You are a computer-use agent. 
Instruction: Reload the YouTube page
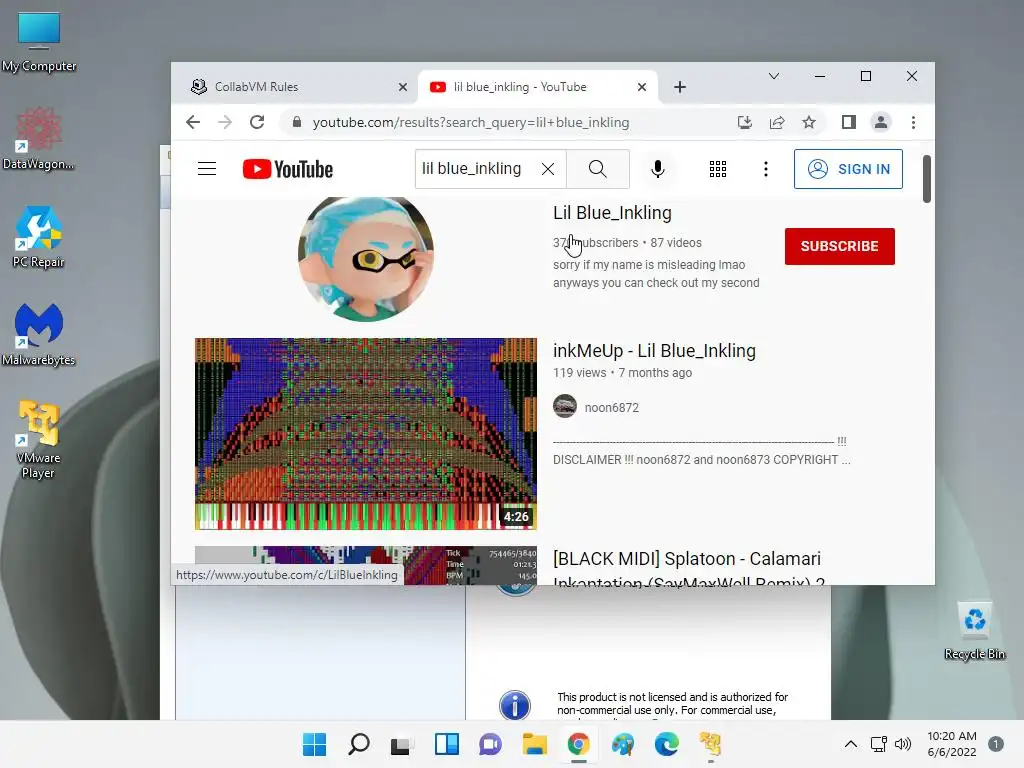(257, 122)
